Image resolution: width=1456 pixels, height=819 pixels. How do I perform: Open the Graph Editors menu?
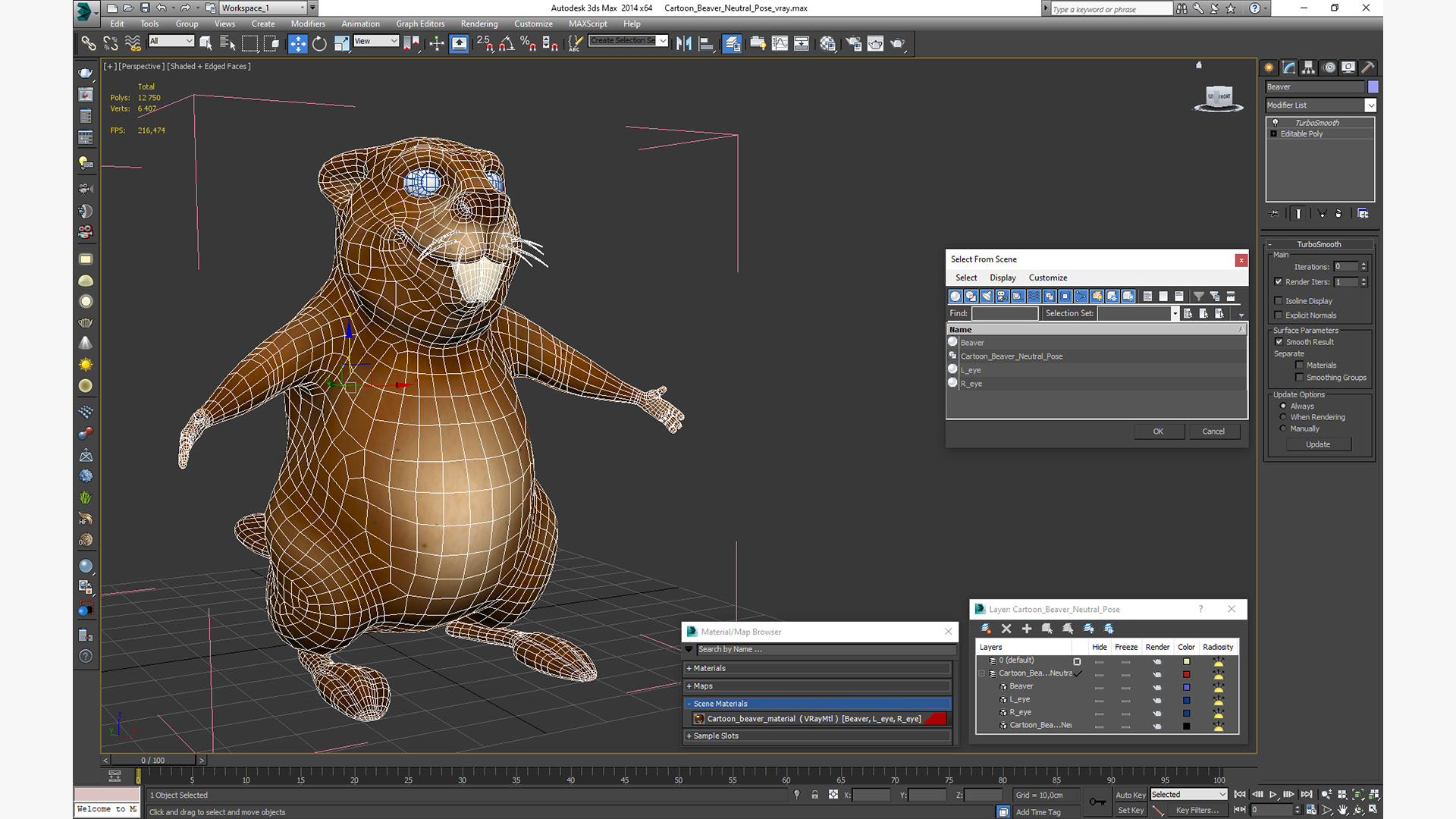click(x=420, y=24)
